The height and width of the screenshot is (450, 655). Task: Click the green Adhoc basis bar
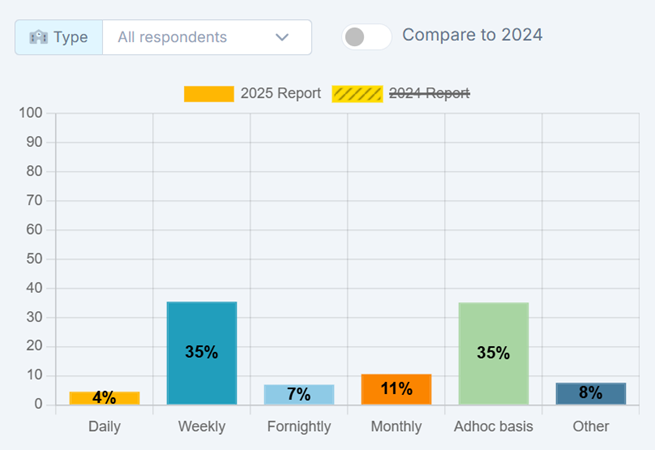pos(493,352)
